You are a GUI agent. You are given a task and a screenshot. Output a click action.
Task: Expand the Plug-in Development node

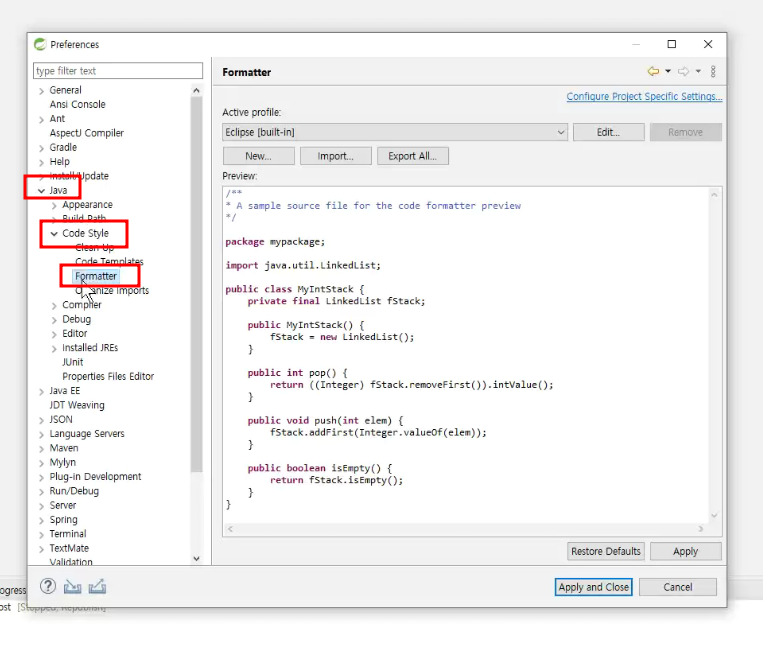point(41,478)
